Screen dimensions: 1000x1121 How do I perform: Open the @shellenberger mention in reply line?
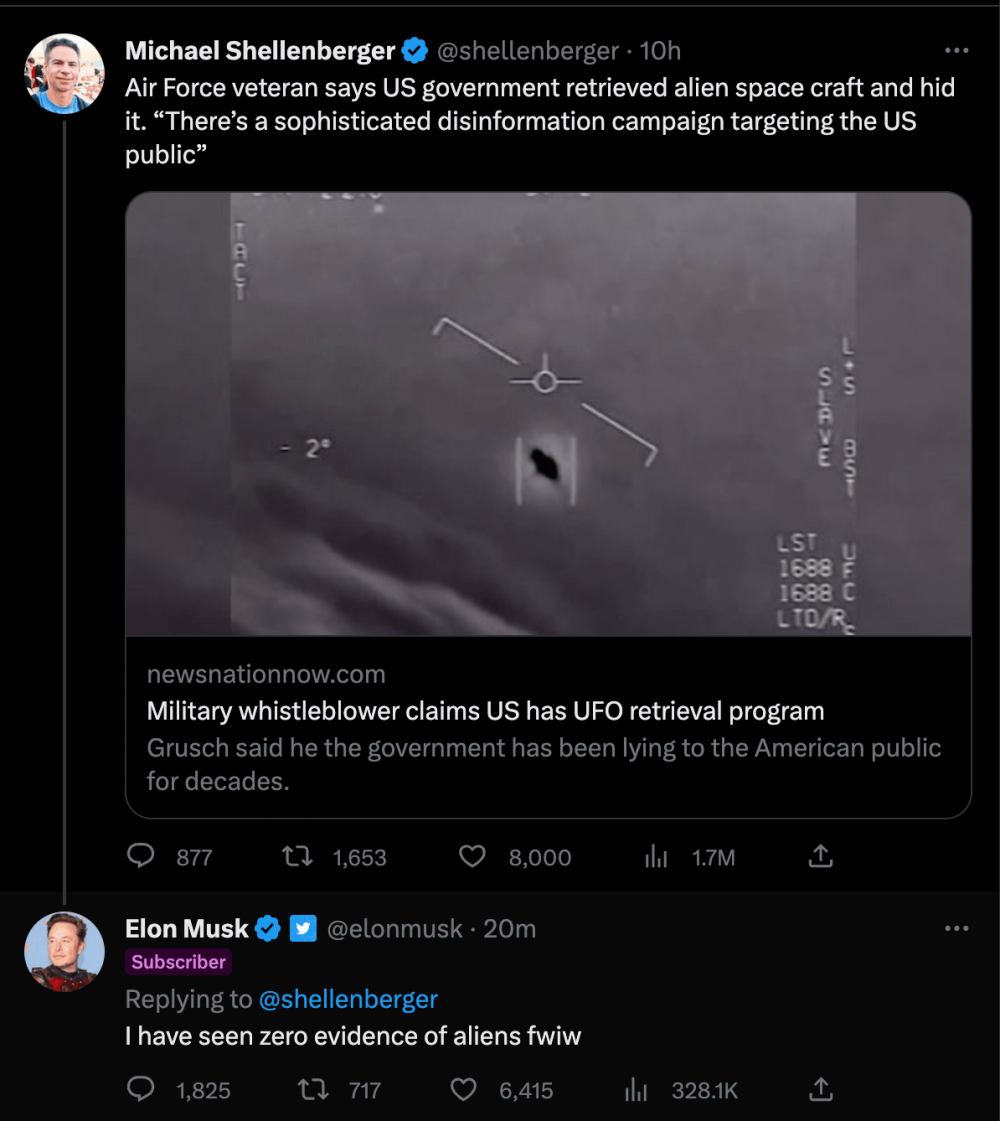(x=348, y=999)
